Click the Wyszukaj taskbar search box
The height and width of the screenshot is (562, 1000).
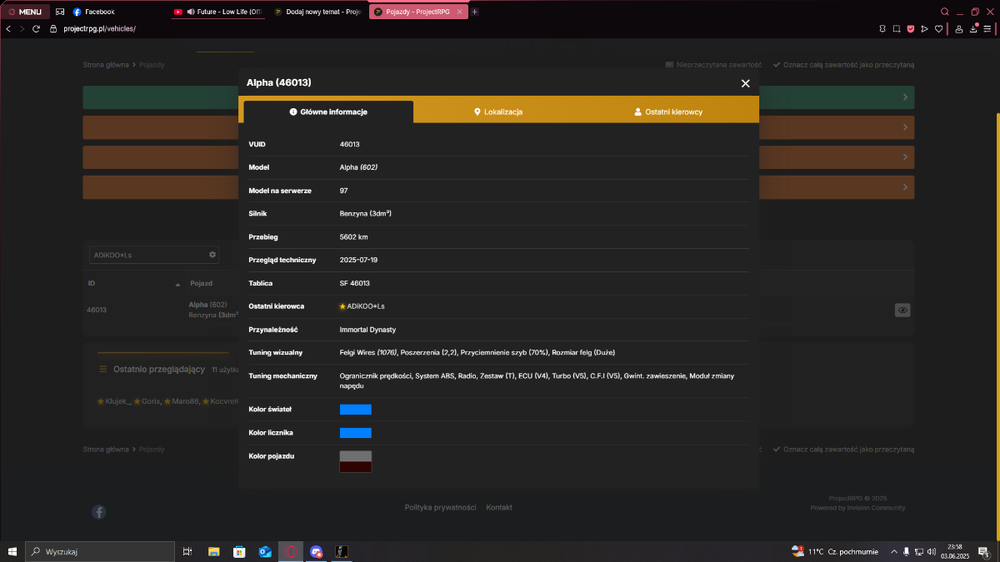(100, 552)
